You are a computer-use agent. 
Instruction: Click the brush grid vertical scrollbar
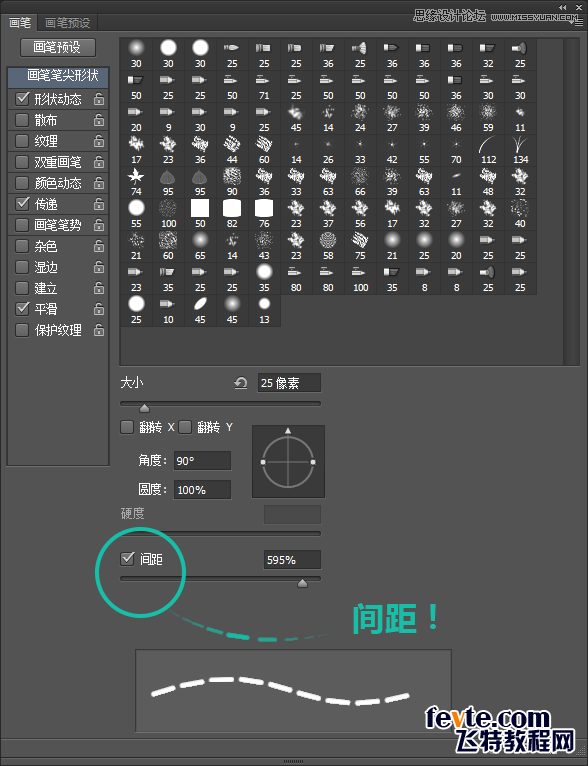(x=571, y=201)
